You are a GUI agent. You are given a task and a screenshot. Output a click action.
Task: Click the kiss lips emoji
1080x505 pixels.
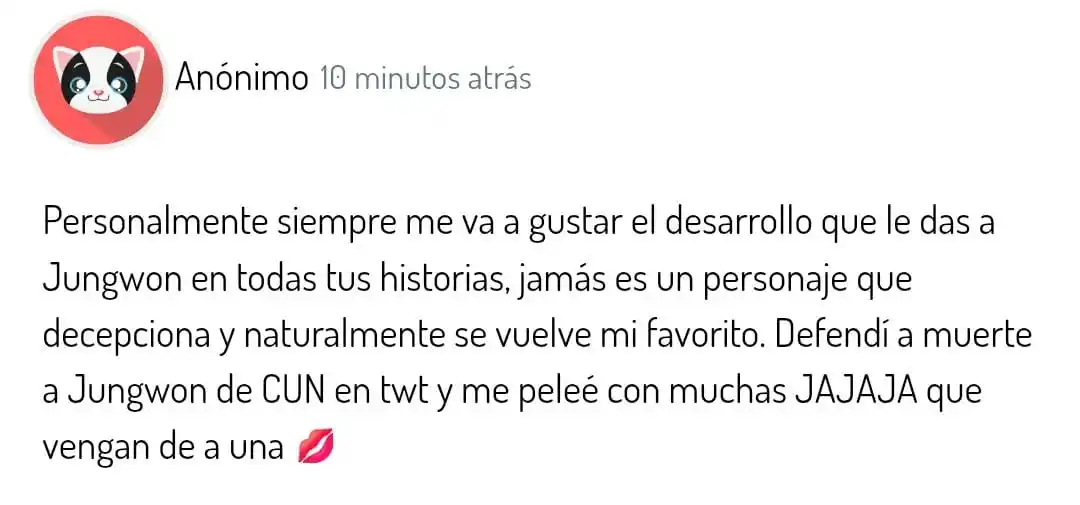tap(317, 449)
